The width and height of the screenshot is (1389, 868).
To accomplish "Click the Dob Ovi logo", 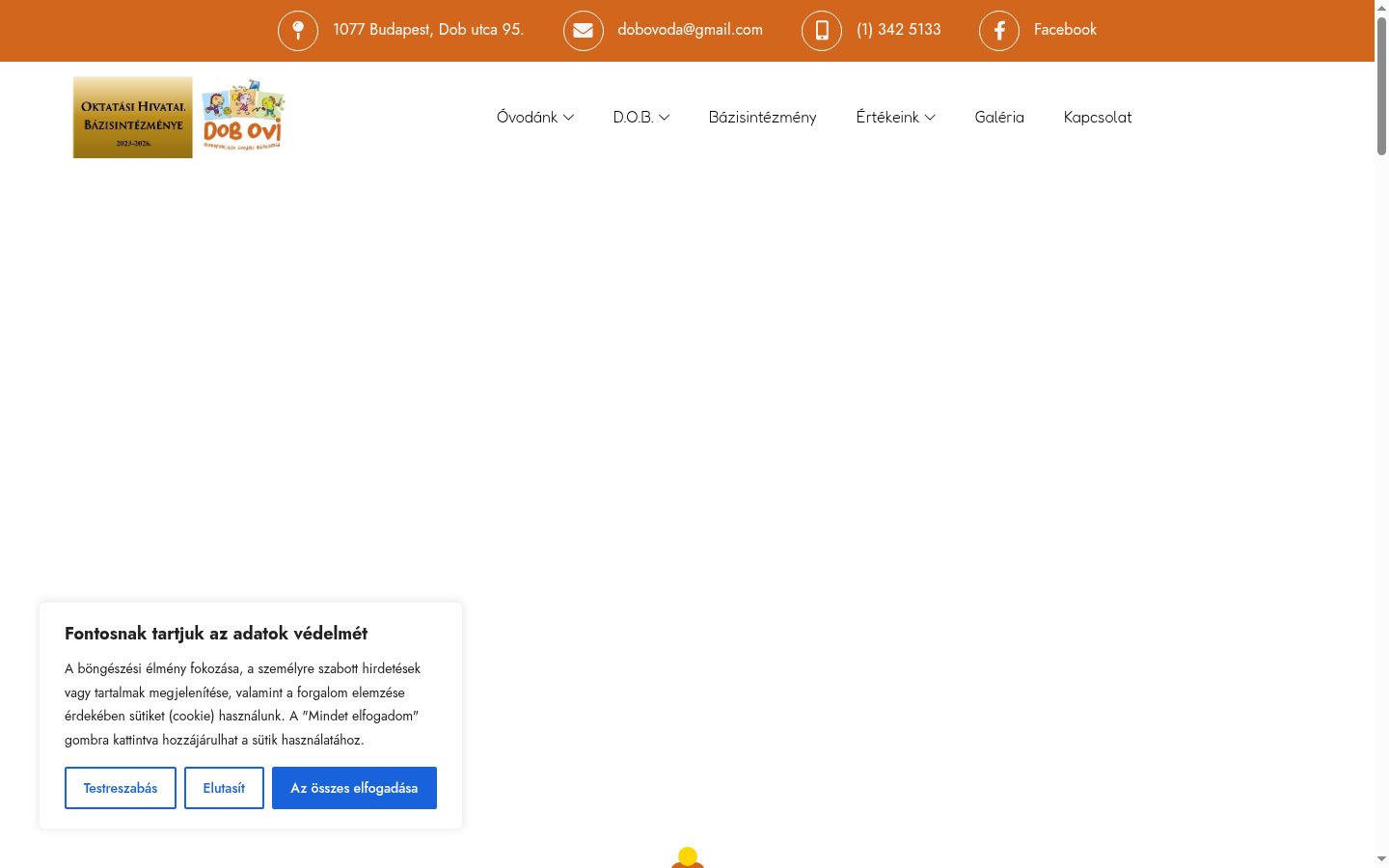I will (x=243, y=116).
